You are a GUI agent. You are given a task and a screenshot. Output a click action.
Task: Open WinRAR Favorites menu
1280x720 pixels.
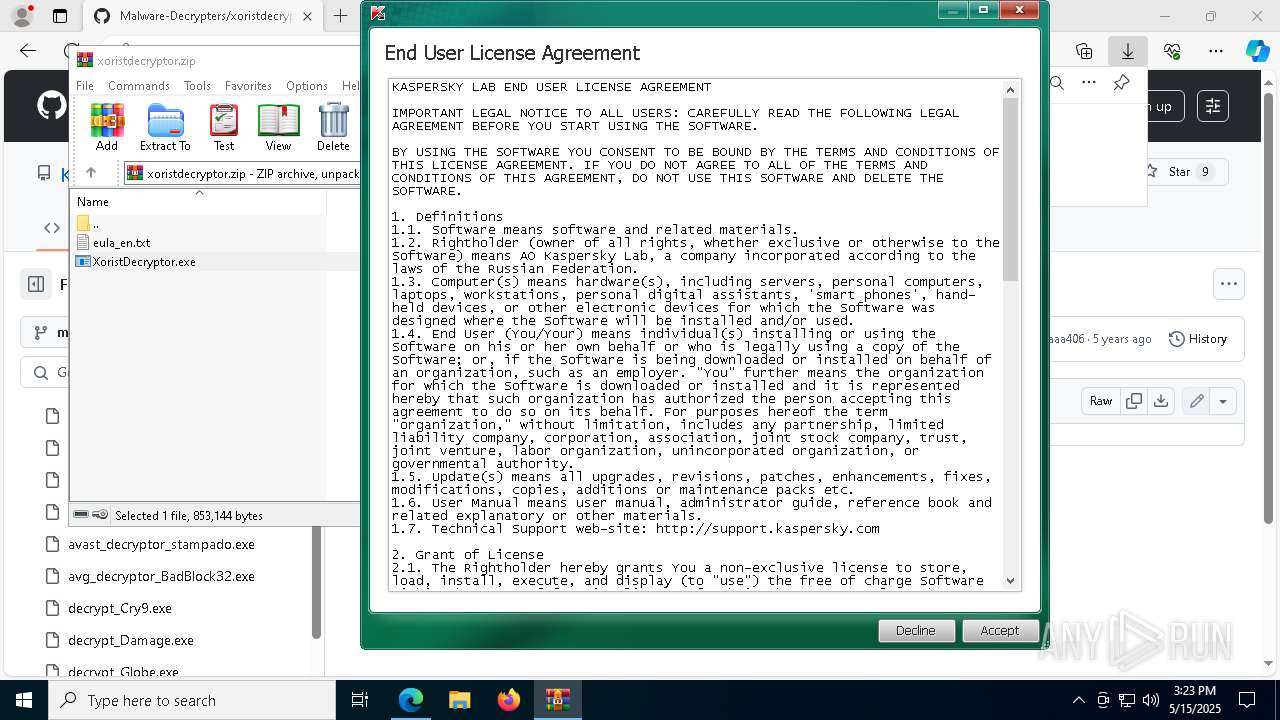248,86
